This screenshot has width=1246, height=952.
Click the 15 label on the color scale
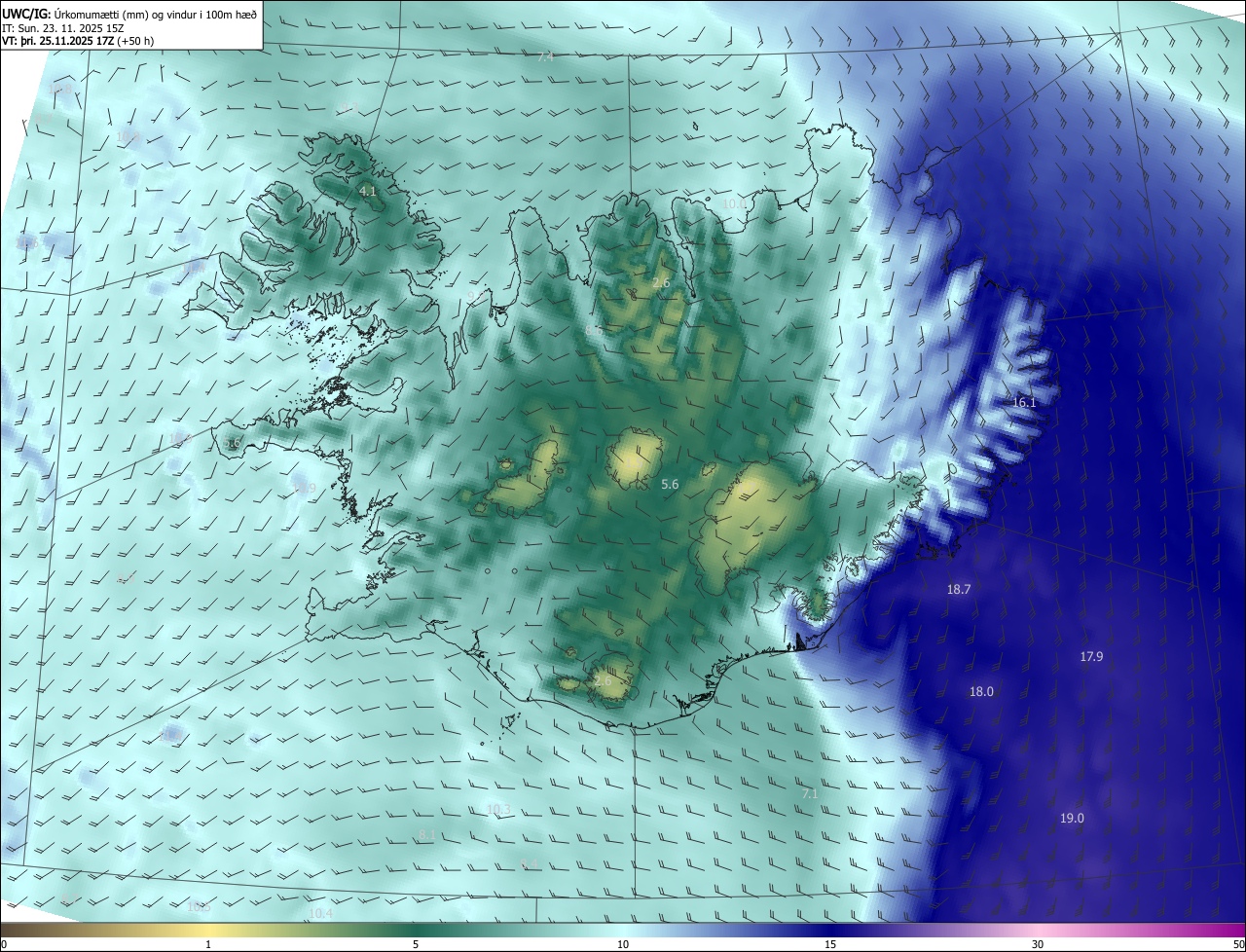pos(830,944)
